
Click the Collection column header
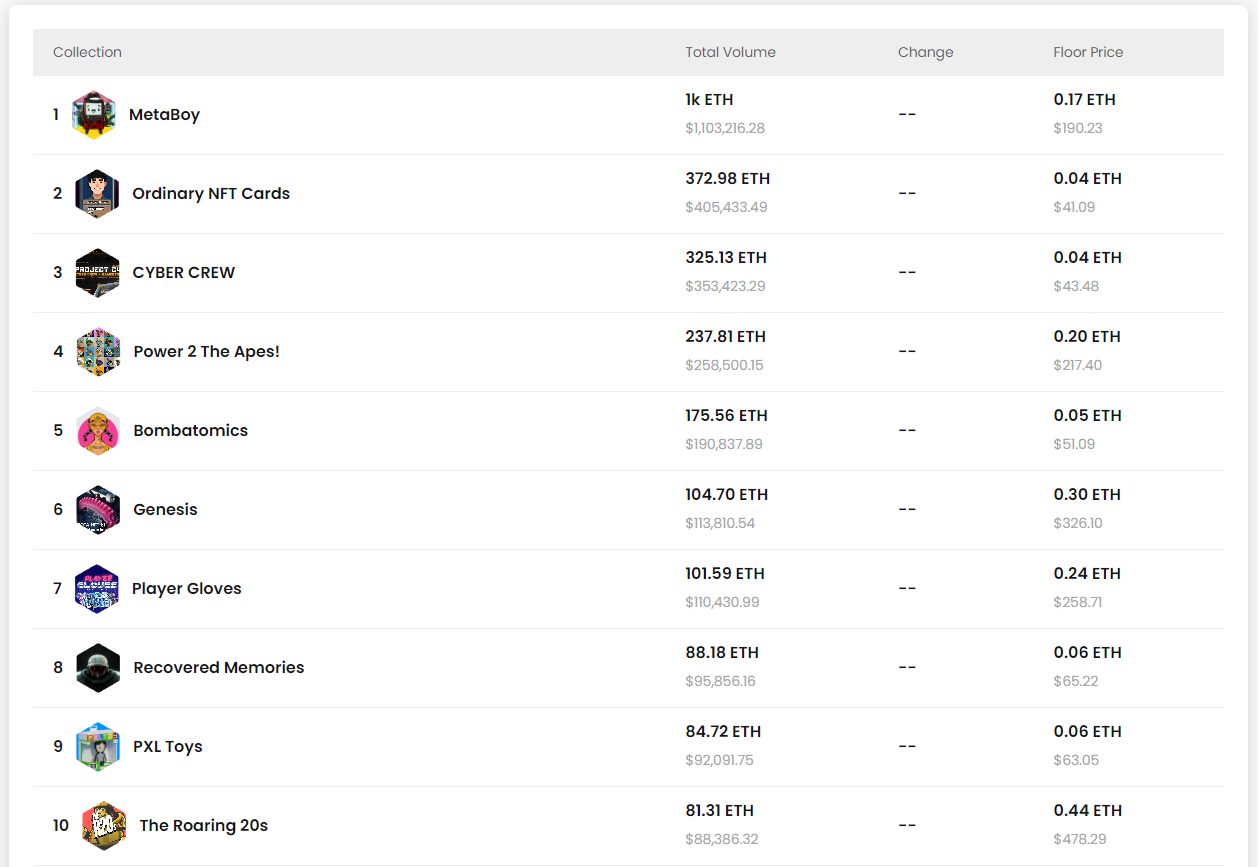pos(87,52)
